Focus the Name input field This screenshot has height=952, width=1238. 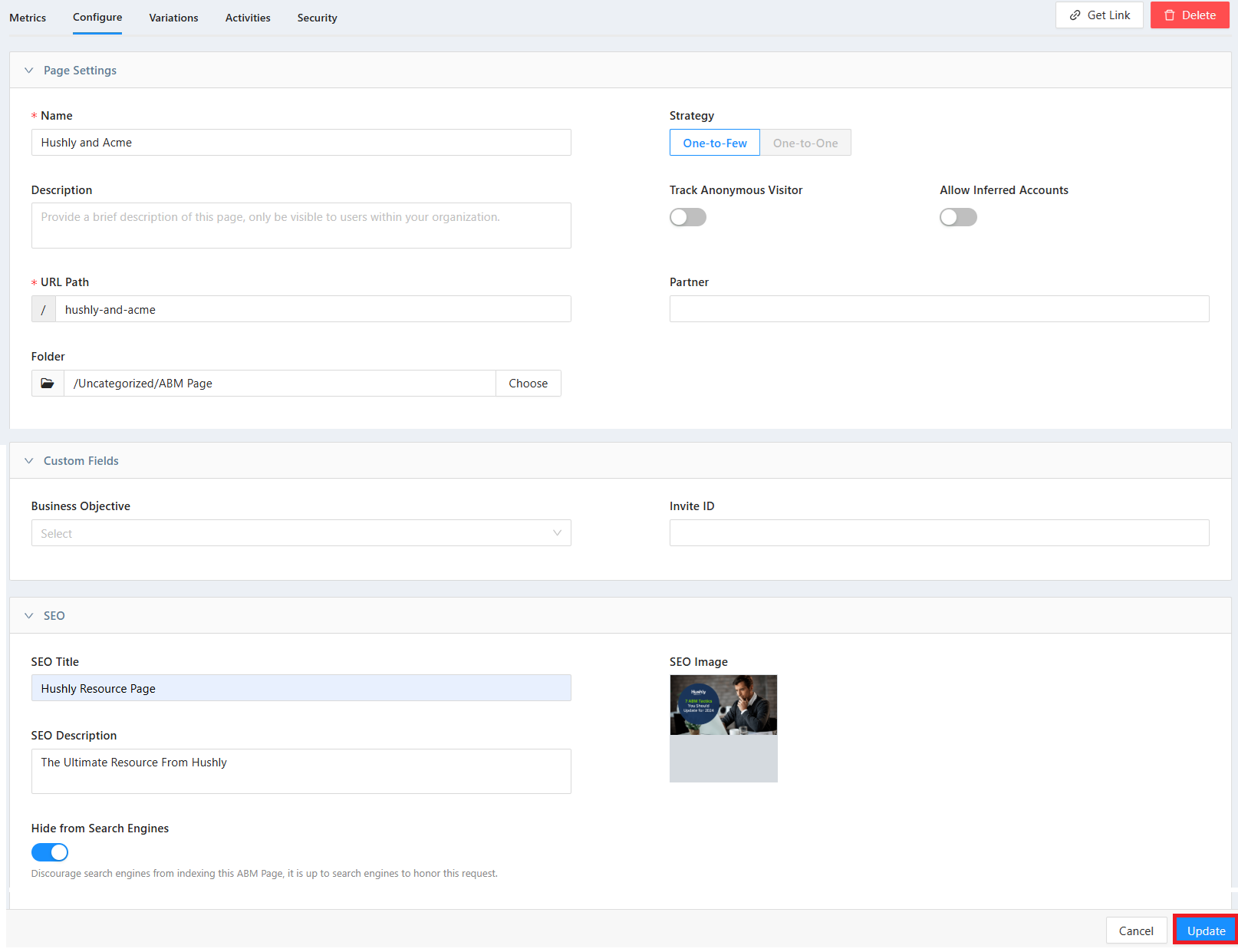coord(301,143)
